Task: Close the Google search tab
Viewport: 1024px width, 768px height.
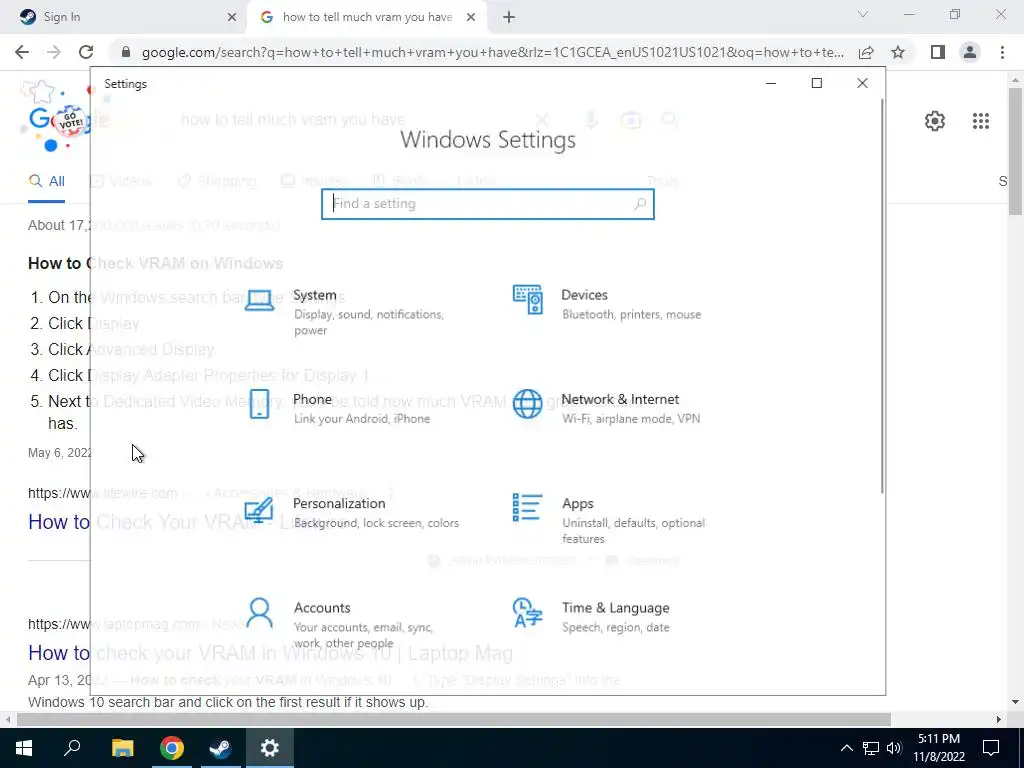Action: click(471, 17)
